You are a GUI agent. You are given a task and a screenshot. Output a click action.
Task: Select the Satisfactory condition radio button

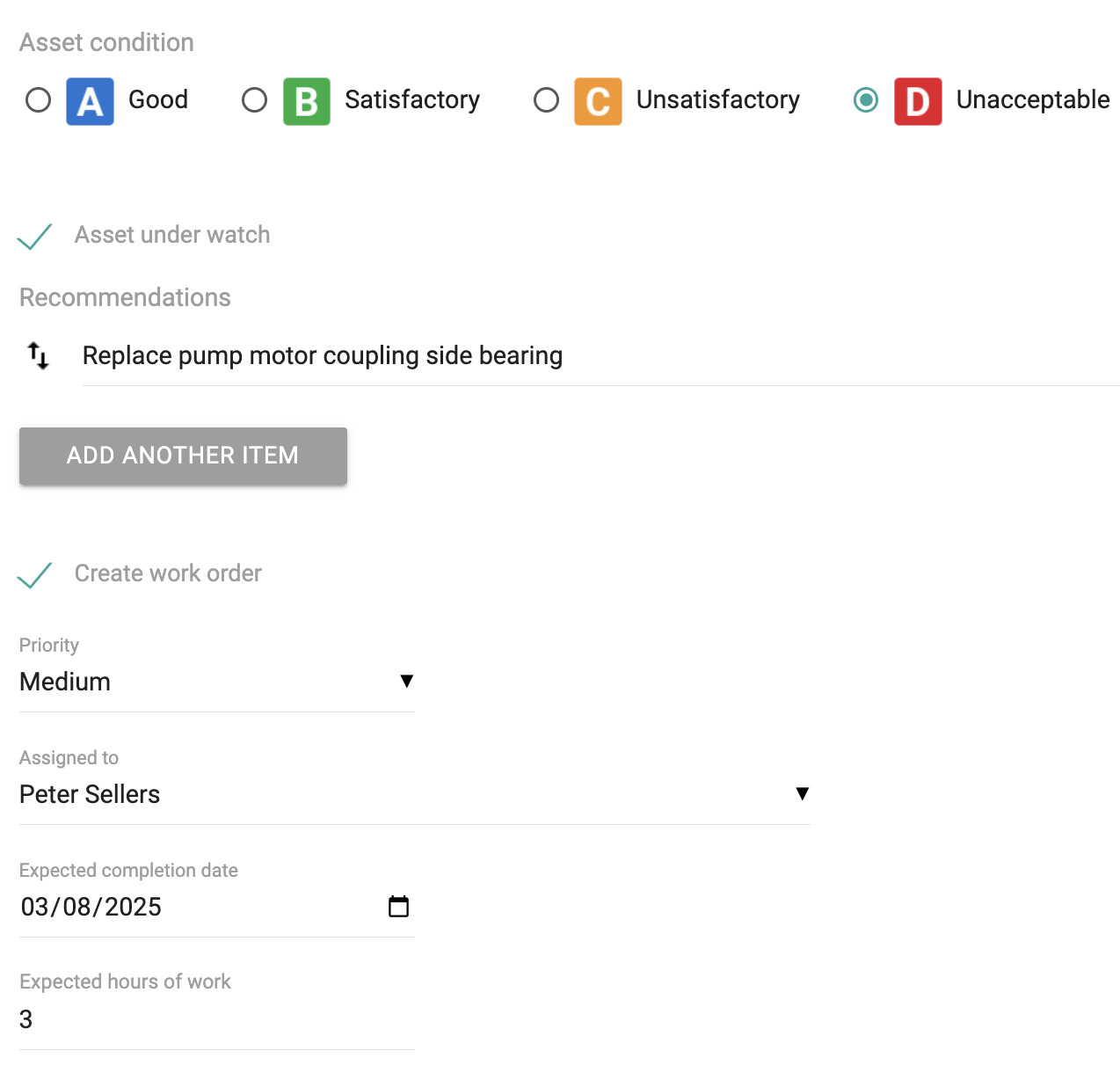[254, 100]
